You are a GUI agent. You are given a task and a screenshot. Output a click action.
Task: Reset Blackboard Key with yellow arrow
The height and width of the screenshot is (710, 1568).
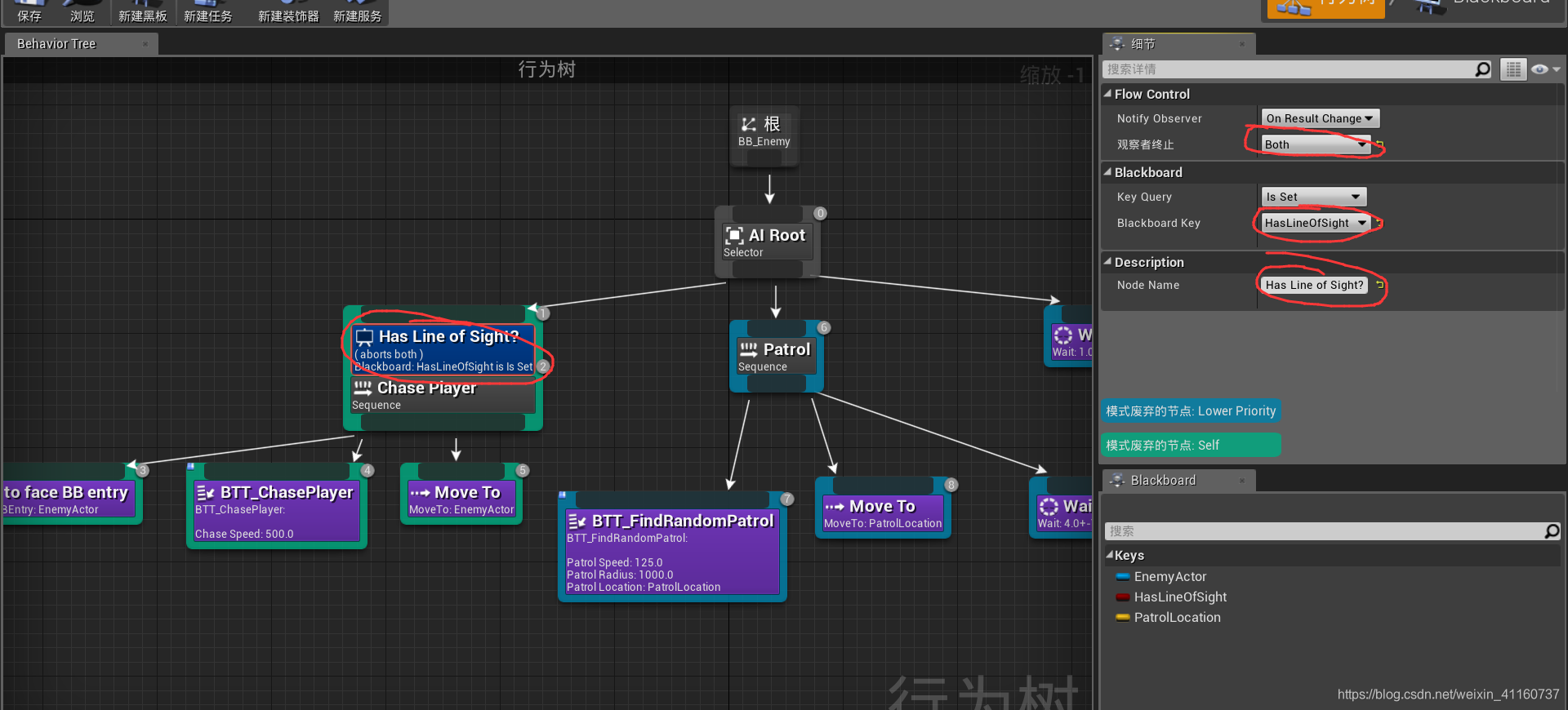click(1380, 223)
